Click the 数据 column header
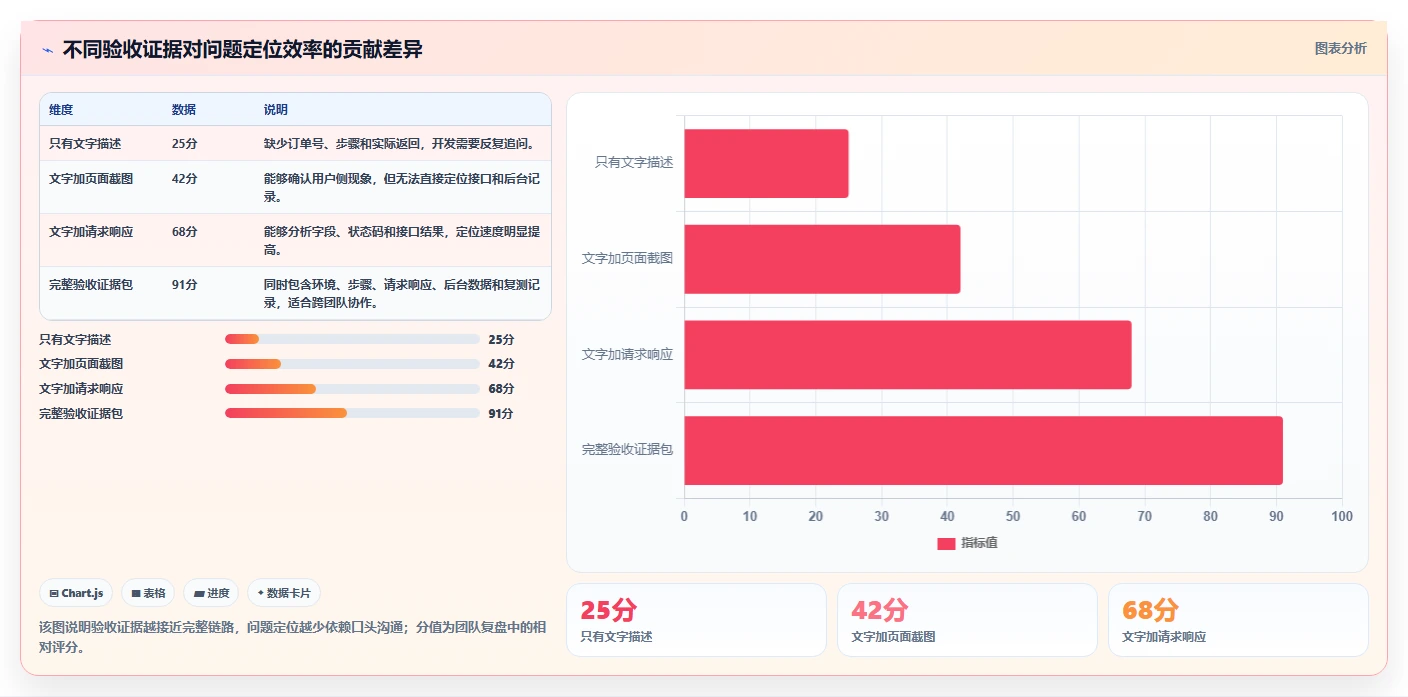Image resolution: width=1408 pixels, height=697 pixels. tap(184, 110)
